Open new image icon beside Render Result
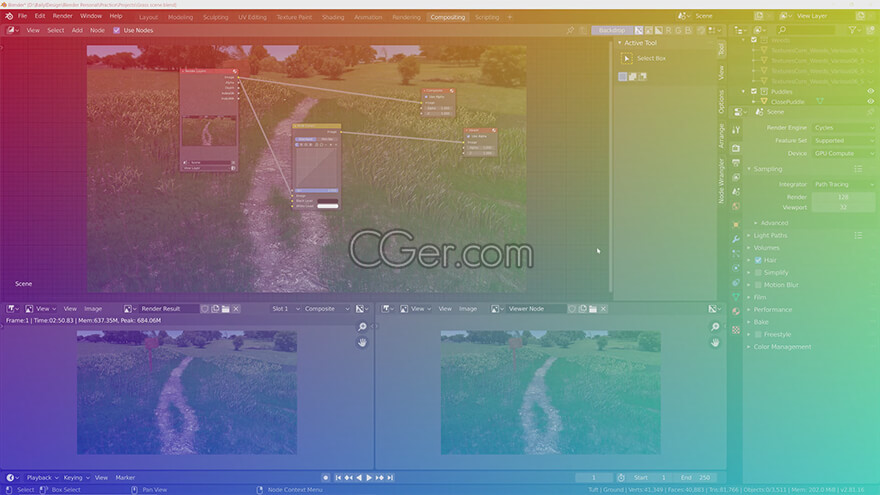This screenshot has width=880, height=495. click(x=215, y=309)
